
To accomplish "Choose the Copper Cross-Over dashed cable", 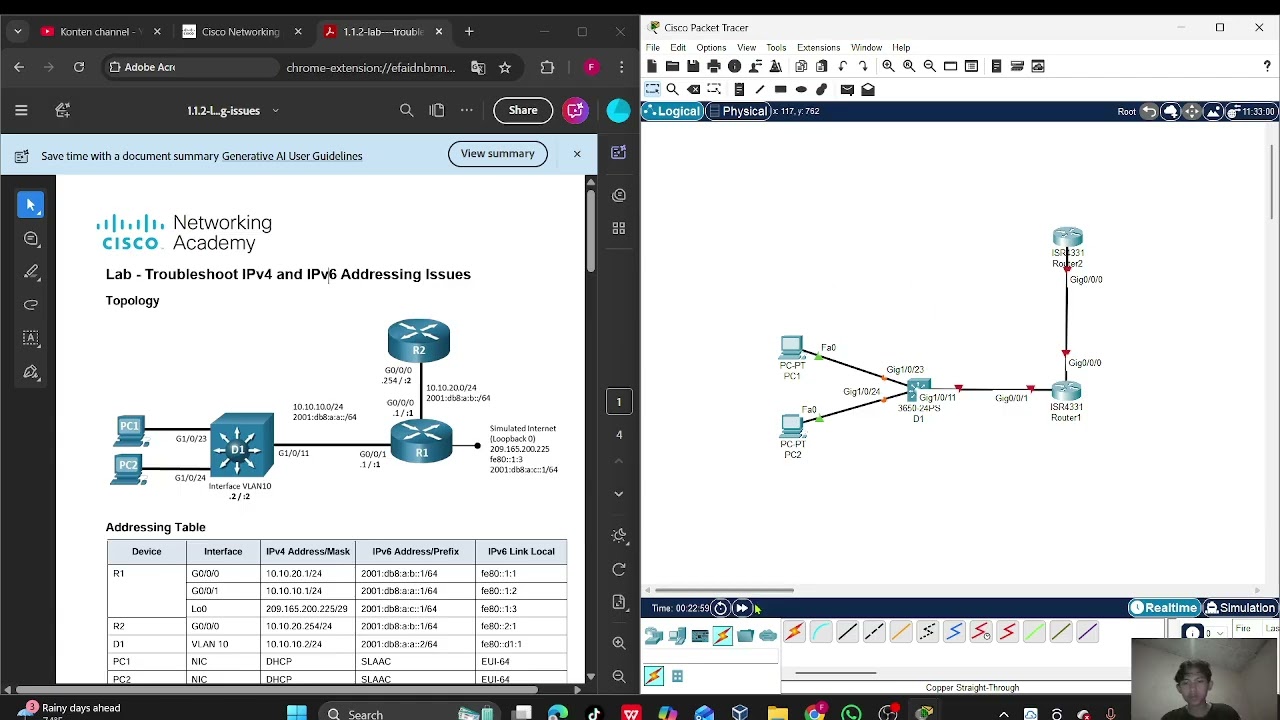I will pyautogui.click(x=874, y=632).
